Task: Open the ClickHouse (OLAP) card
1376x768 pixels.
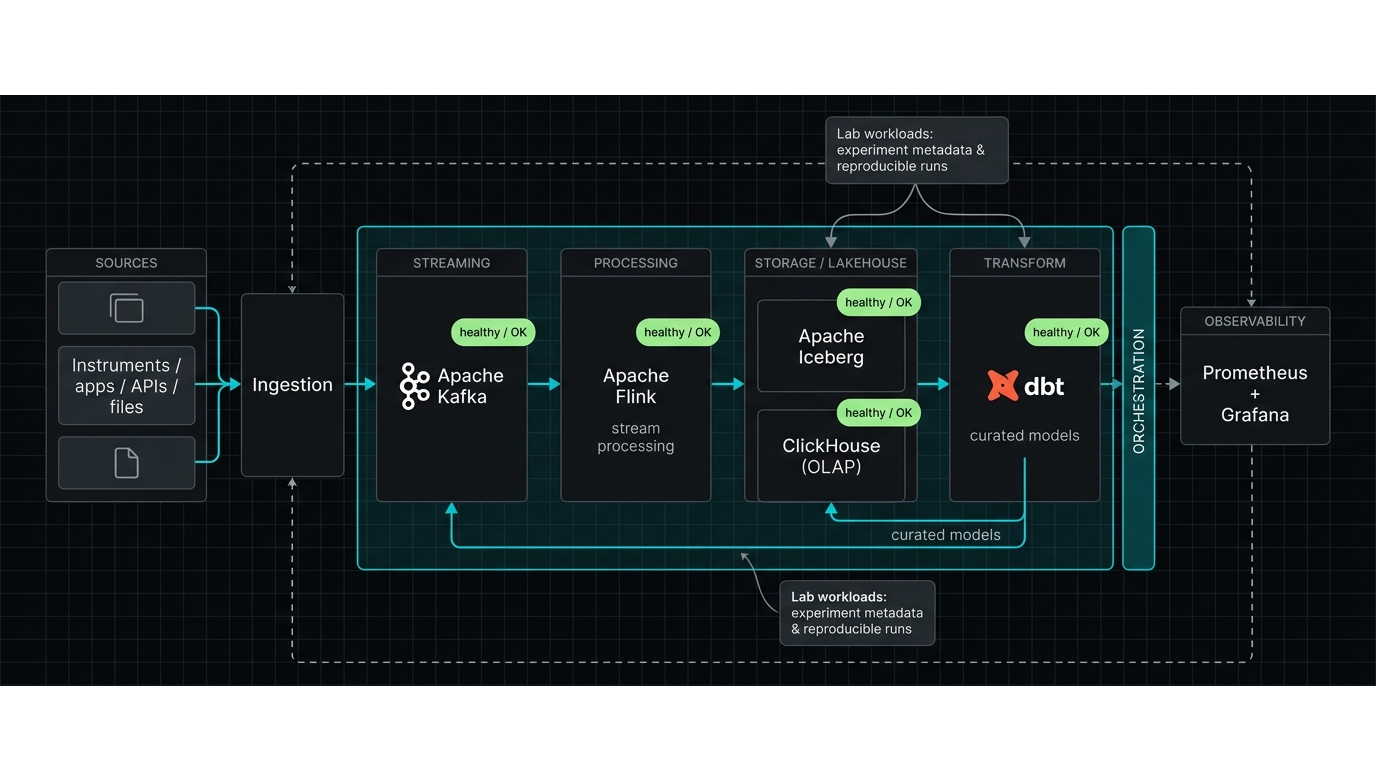Action: click(831, 455)
